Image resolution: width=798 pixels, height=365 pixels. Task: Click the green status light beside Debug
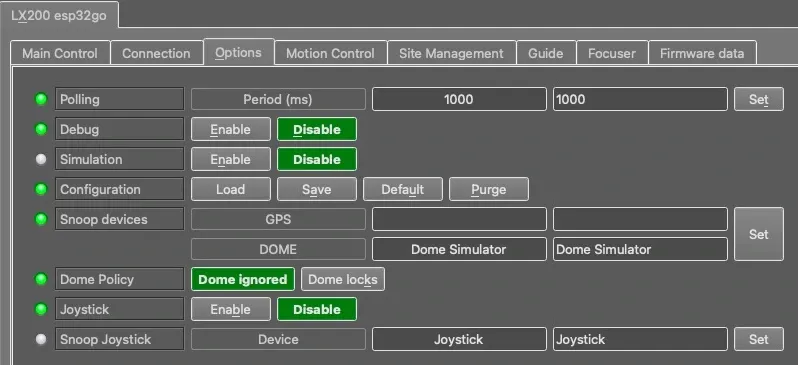click(41, 129)
